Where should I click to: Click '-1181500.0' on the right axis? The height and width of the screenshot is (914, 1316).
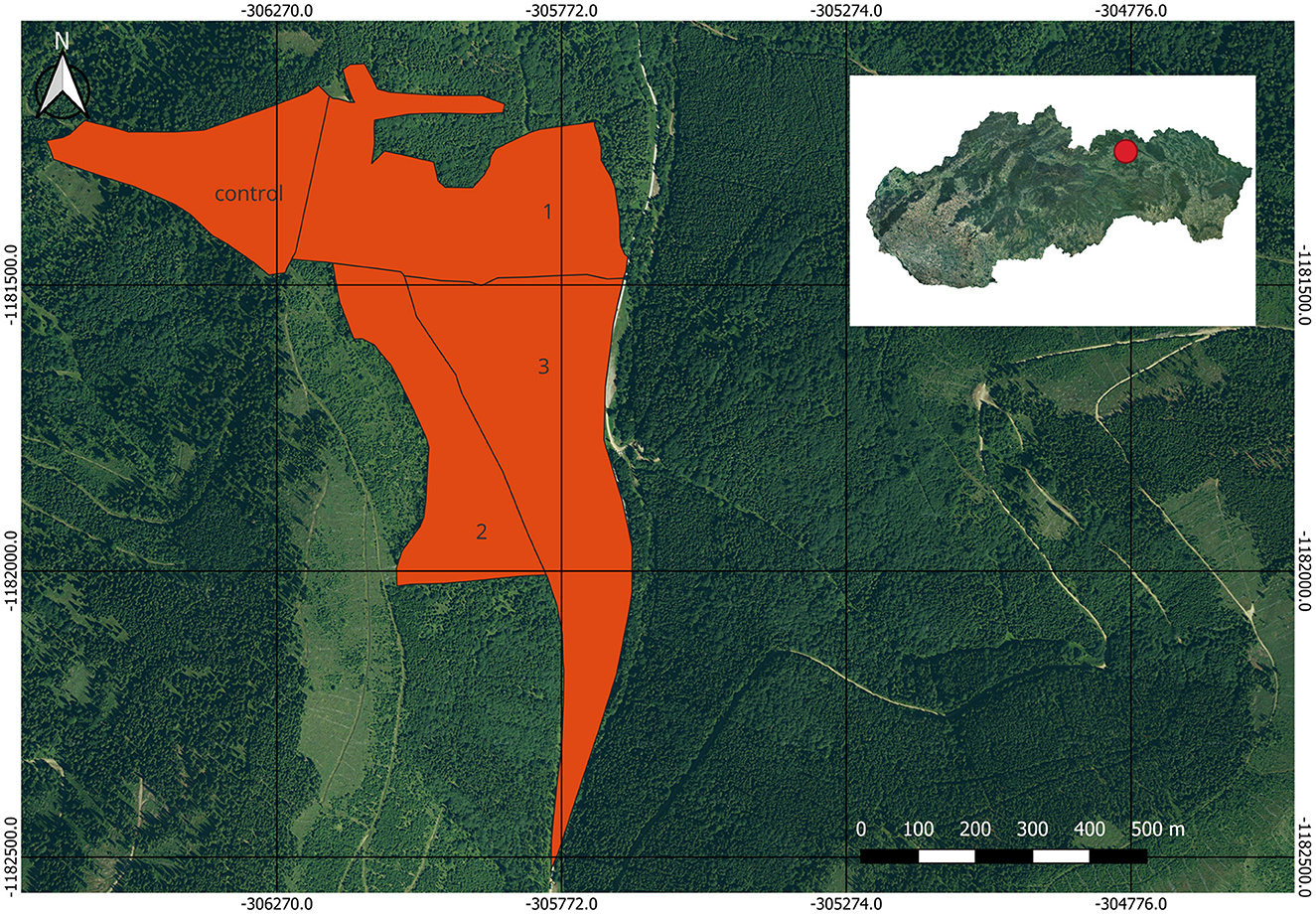pos(1305,284)
